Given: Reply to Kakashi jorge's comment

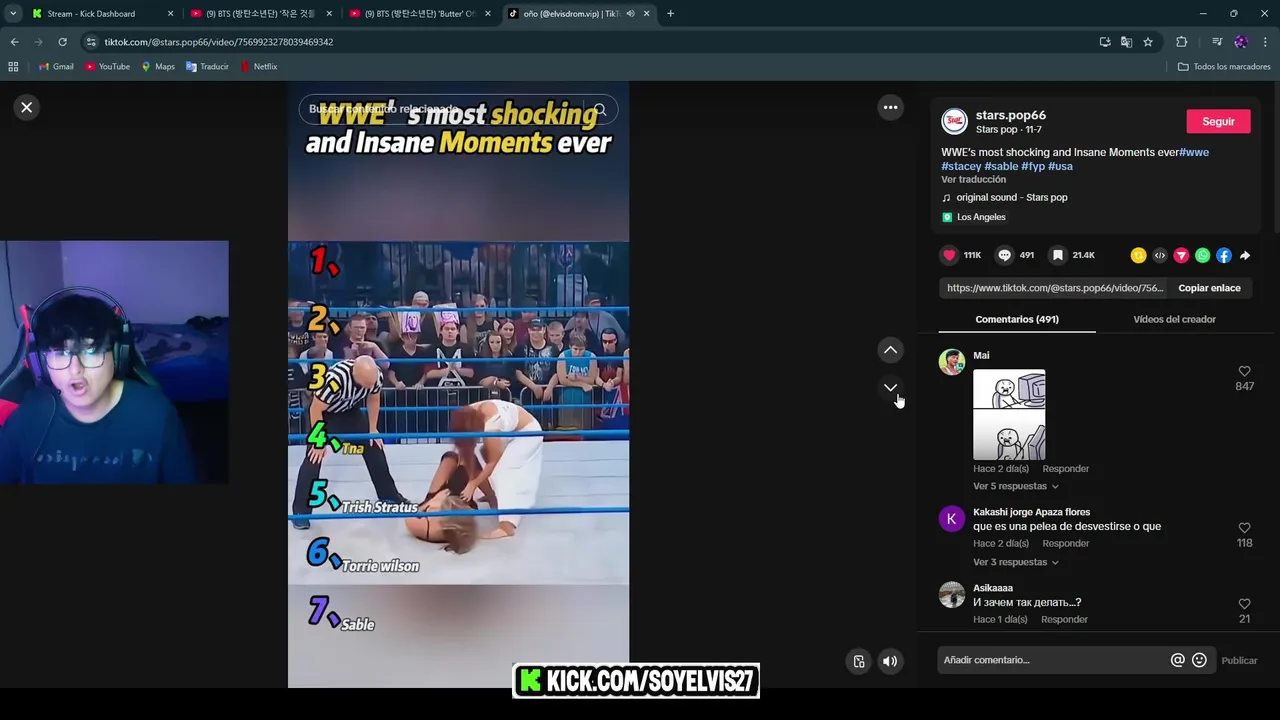Looking at the screenshot, I should (x=1065, y=543).
